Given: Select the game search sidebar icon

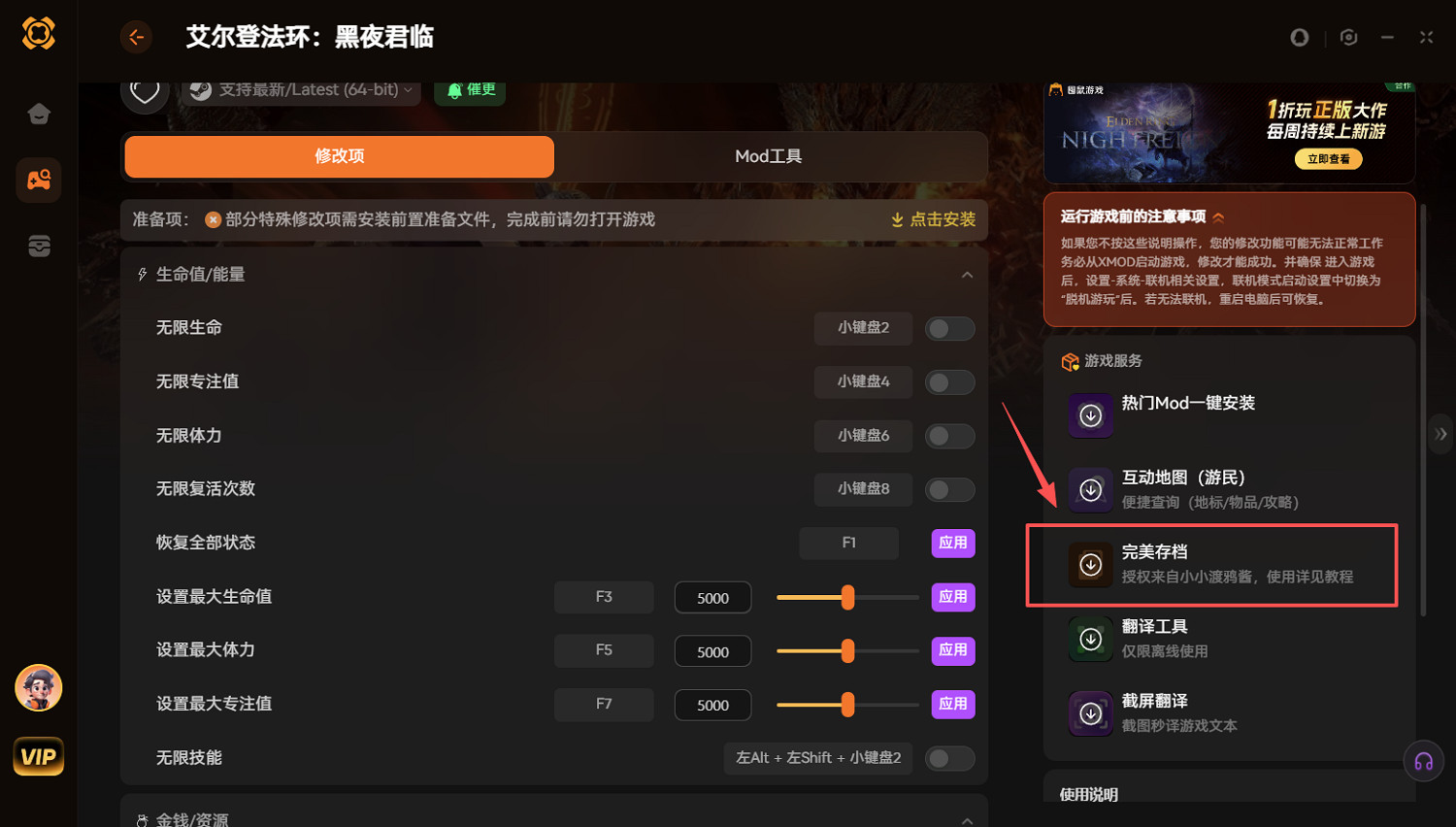Looking at the screenshot, I should (x=39, y=180).
